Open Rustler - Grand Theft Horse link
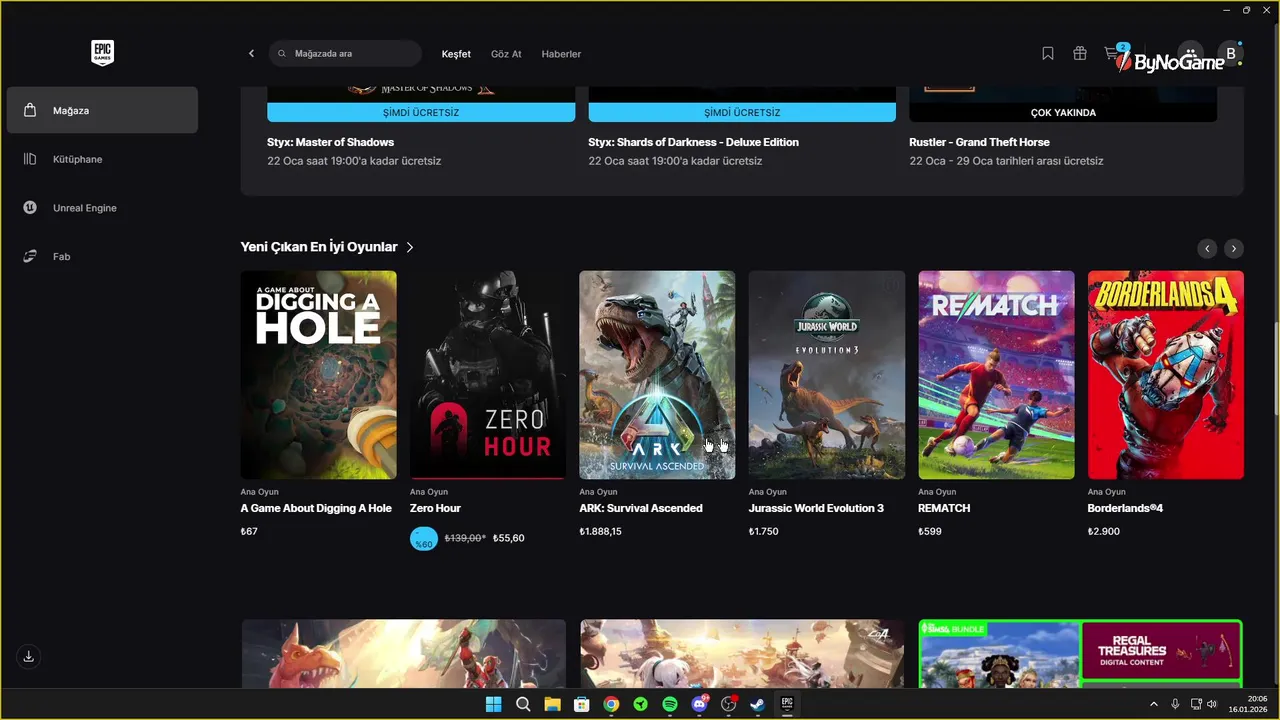 coord(979,142)
